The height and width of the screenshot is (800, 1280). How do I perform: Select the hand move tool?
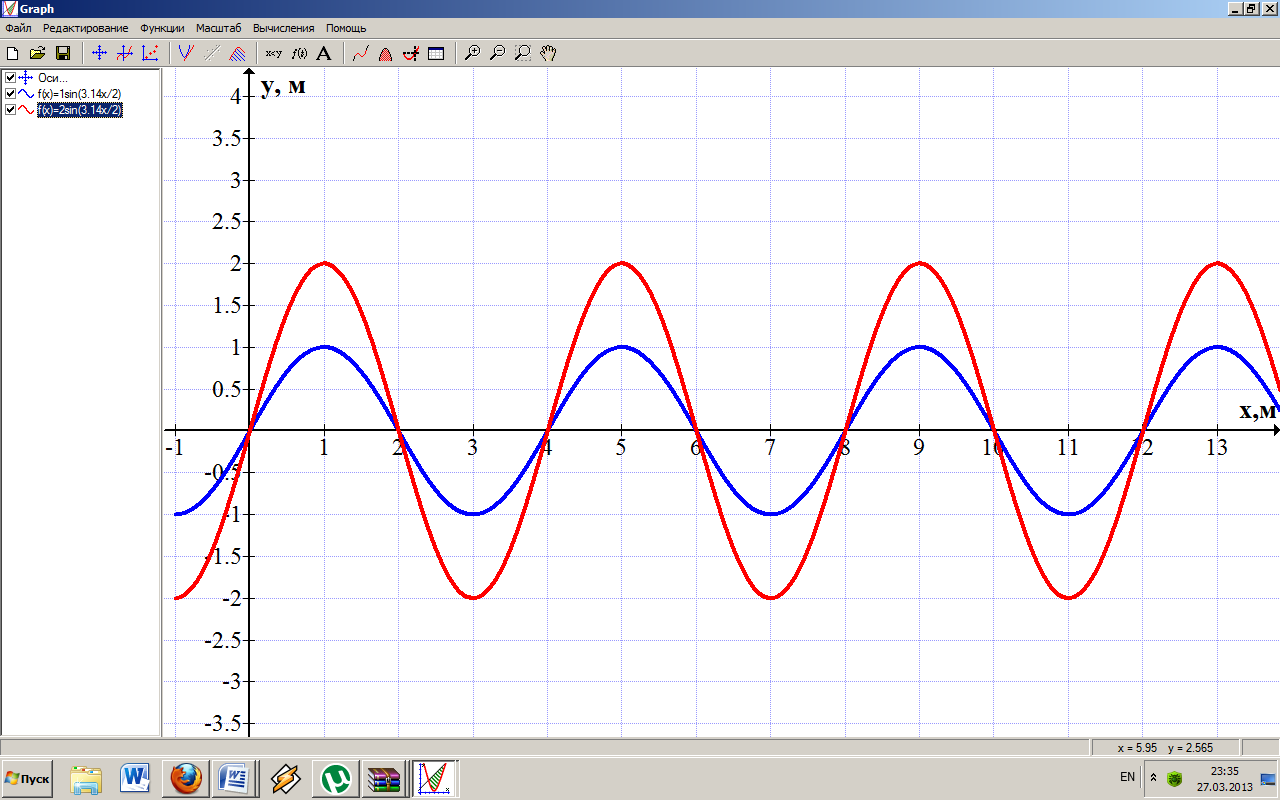[x=548, y=53]
